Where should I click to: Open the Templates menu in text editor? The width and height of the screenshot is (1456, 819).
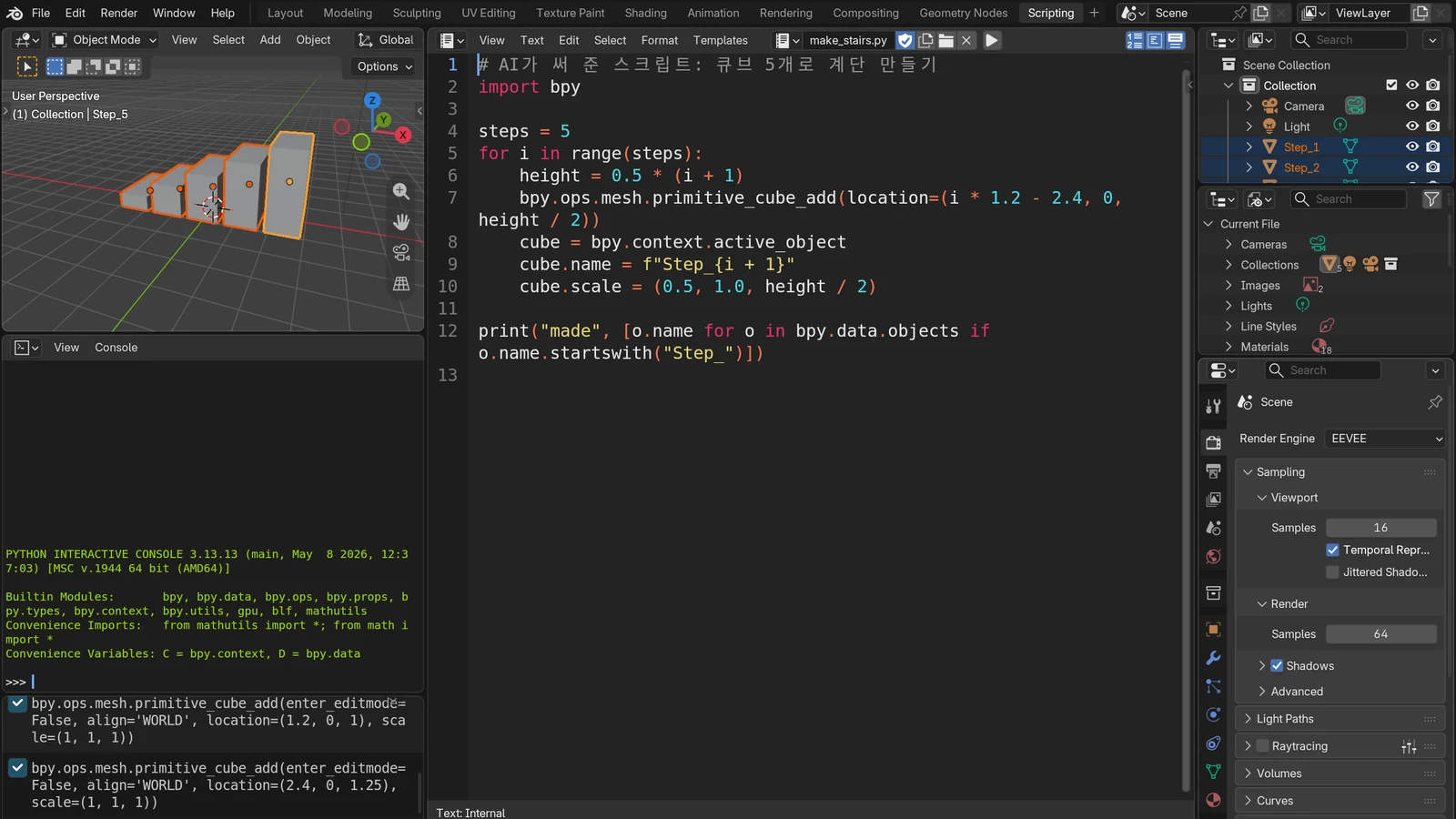coord(720,40)
